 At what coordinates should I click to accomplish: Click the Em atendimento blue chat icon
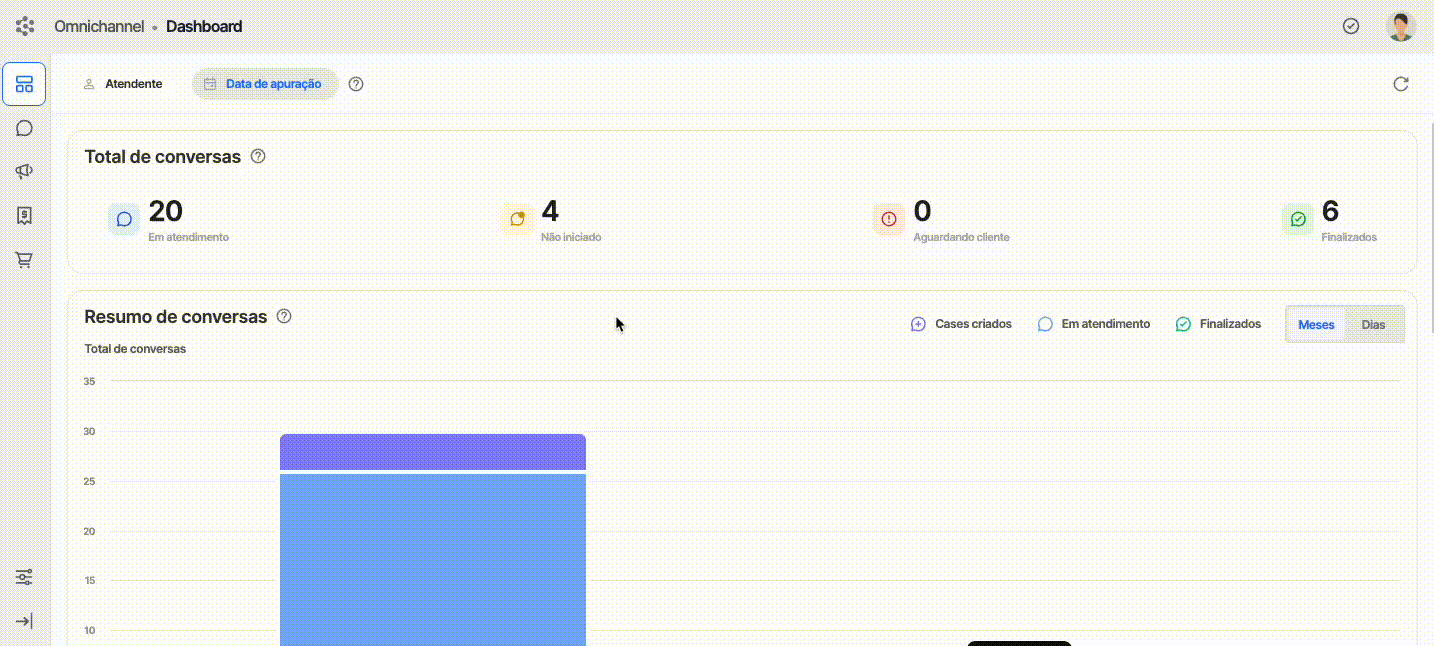(x=124, y=219)
